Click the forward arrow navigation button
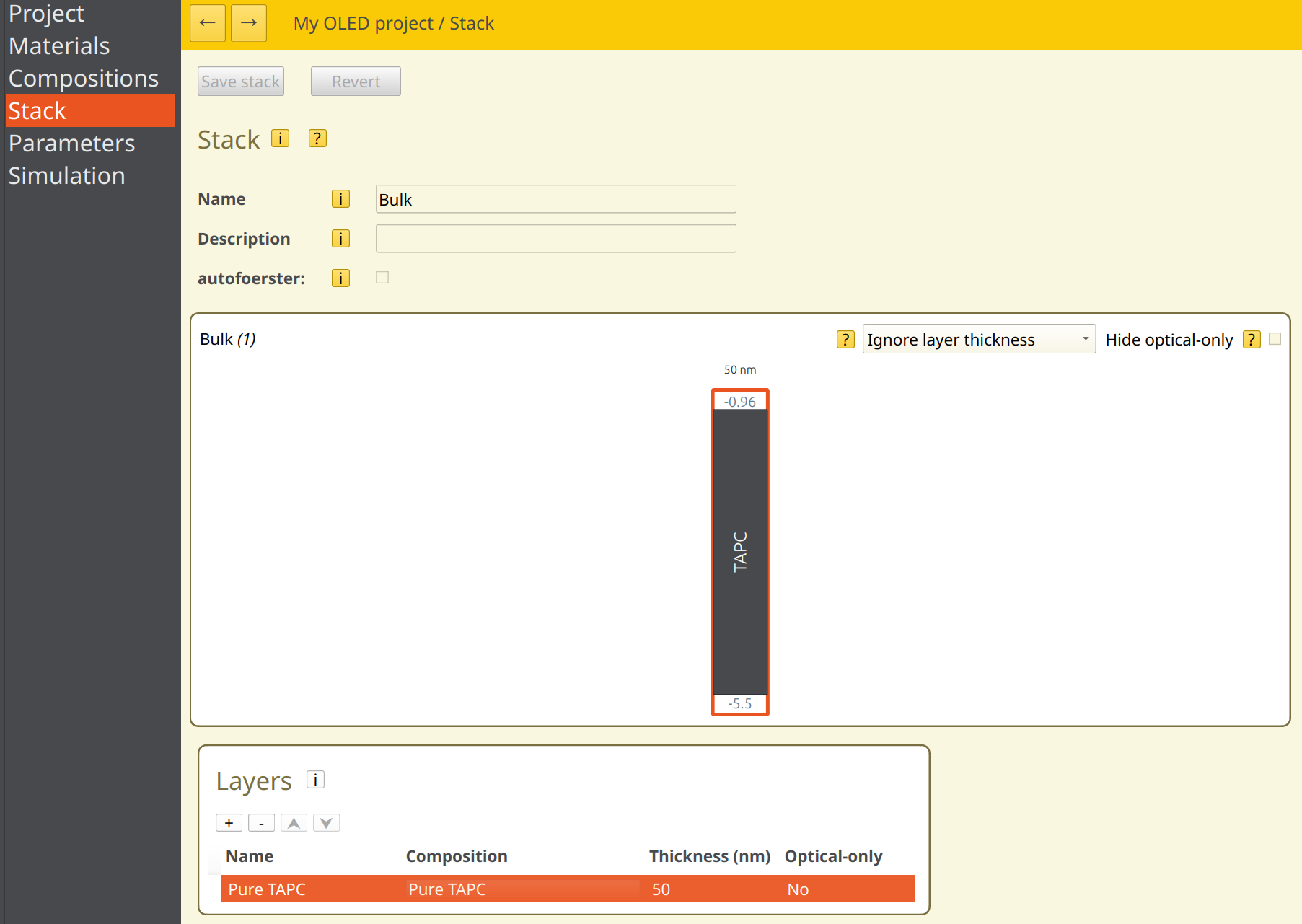Screen dimensions: 1302x924 (x=249, y=23)
